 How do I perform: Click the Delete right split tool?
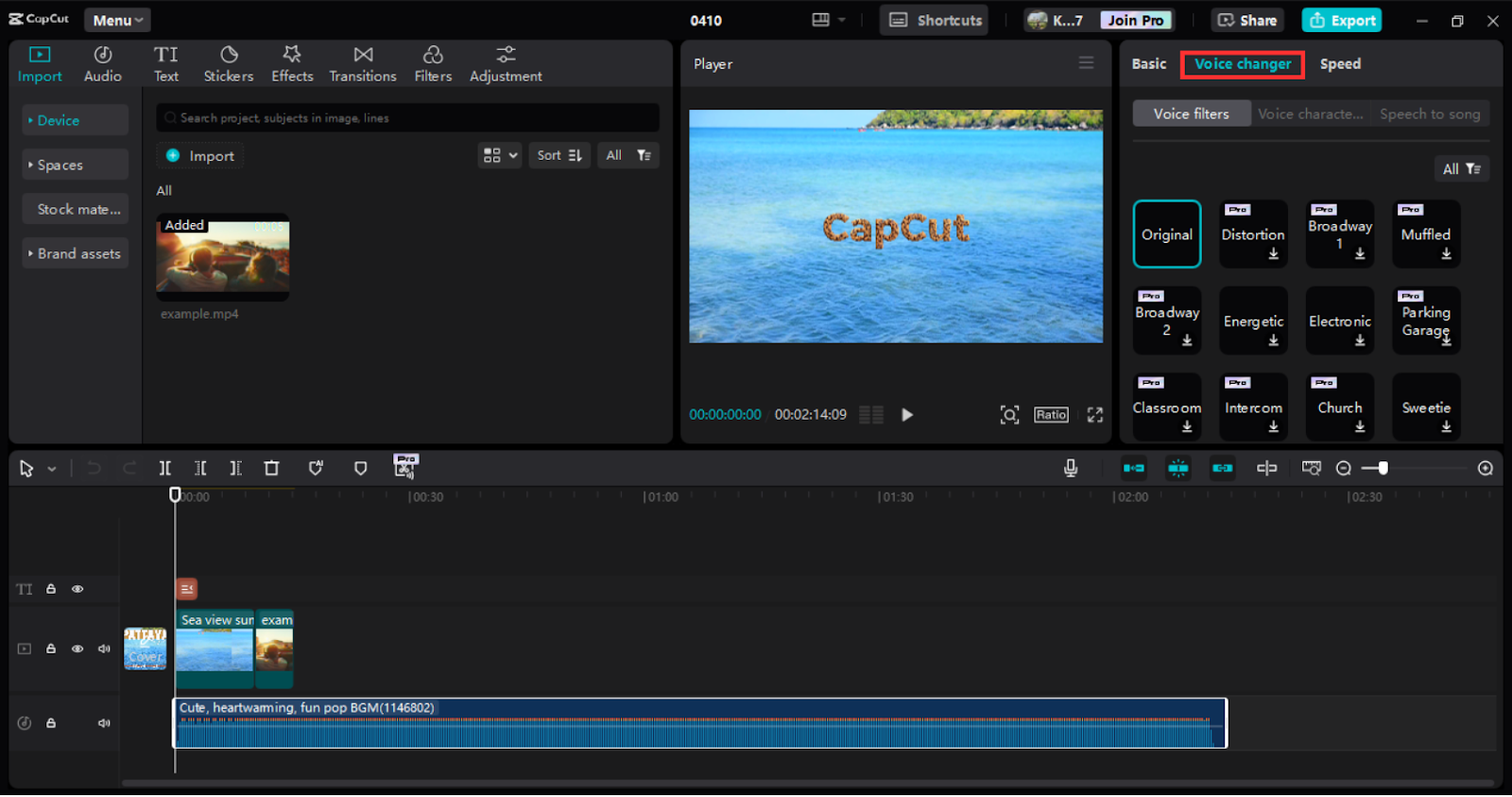tap(236, 468)
